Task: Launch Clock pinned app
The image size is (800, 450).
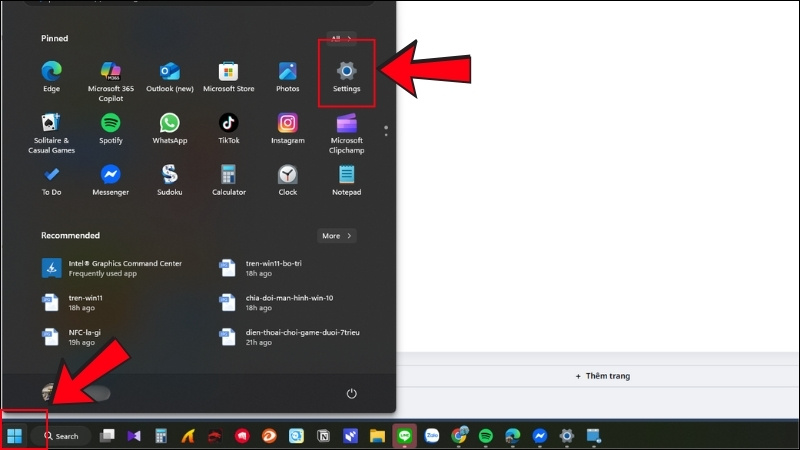Action: tap(288, 180)
